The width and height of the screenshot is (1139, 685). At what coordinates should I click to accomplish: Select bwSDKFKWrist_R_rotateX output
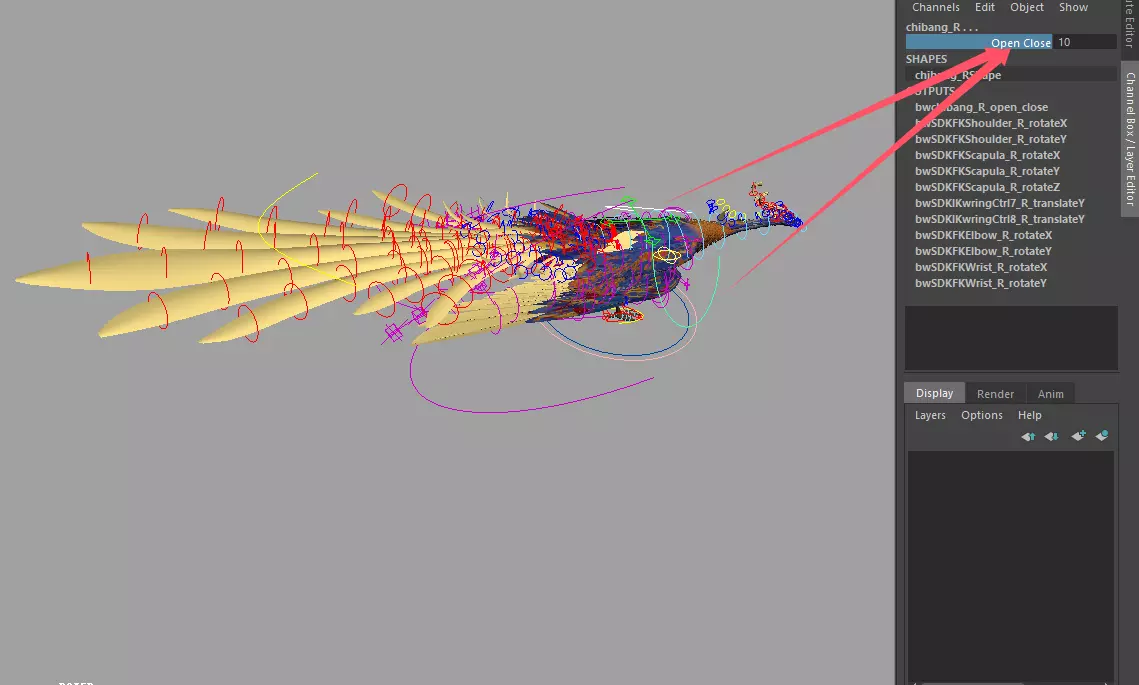click(x=981, y=267)
